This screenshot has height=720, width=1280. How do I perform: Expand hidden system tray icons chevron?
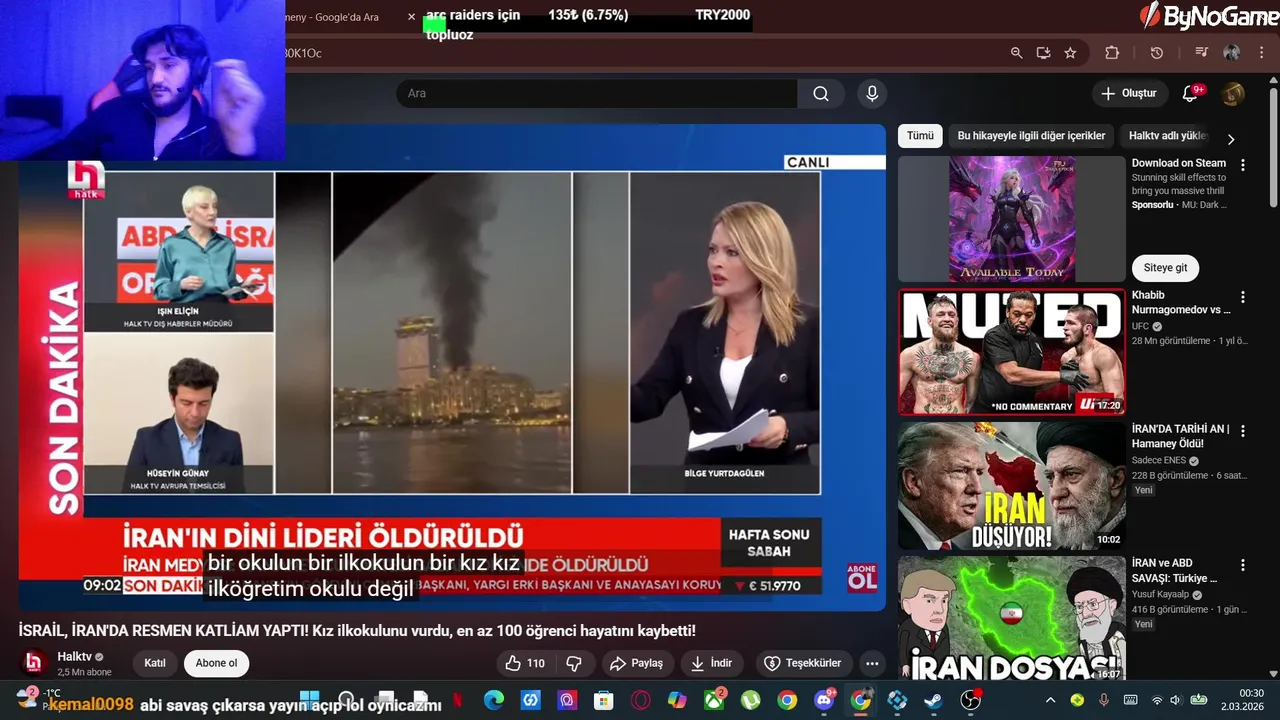[x=1050, y=700]
